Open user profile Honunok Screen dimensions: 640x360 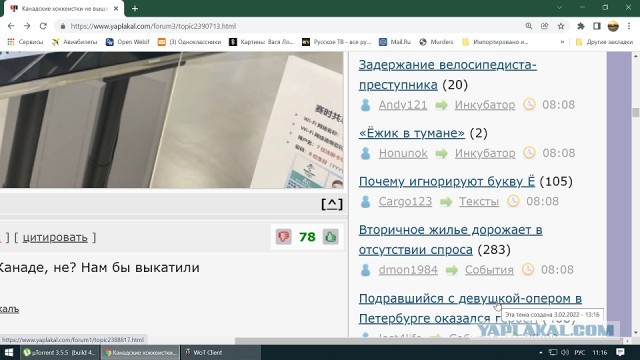403,153
